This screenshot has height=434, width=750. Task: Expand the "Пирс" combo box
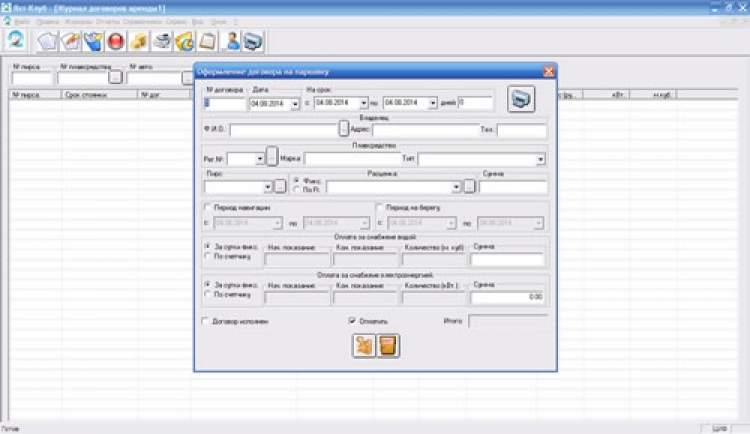coord(268,187)
